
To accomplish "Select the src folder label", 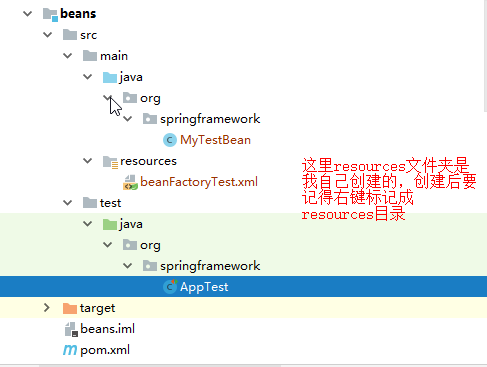I will coord(88,35).
